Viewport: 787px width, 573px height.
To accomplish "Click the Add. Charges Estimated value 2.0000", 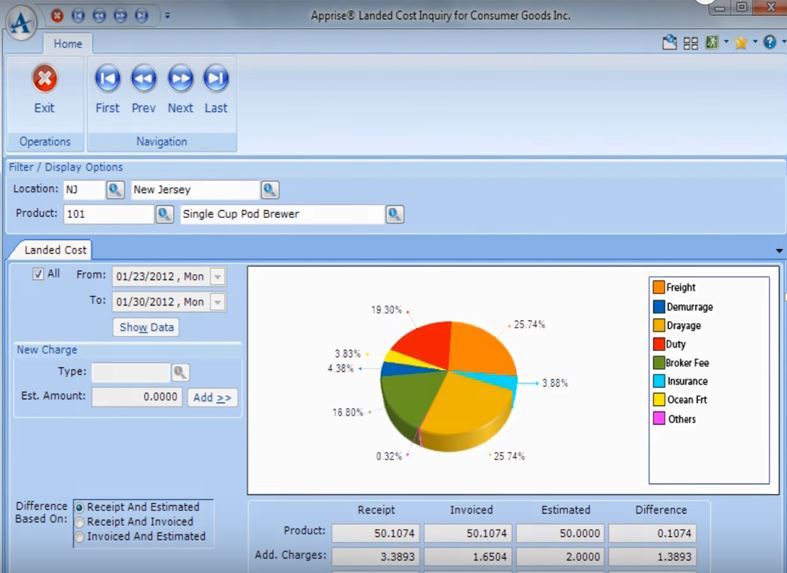I will [x=561, y=556].
